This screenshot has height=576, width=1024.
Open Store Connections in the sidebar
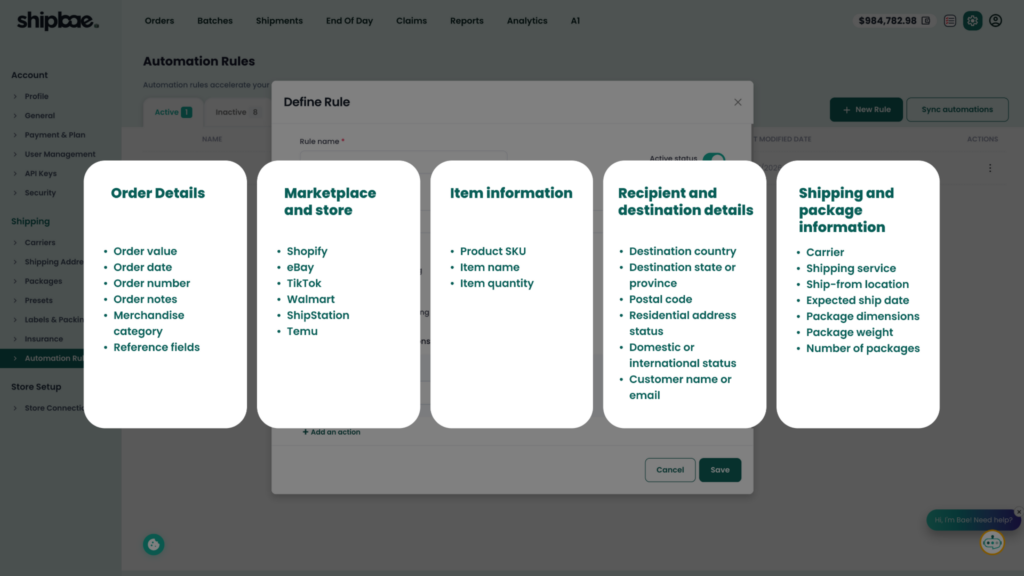point(54,408)
